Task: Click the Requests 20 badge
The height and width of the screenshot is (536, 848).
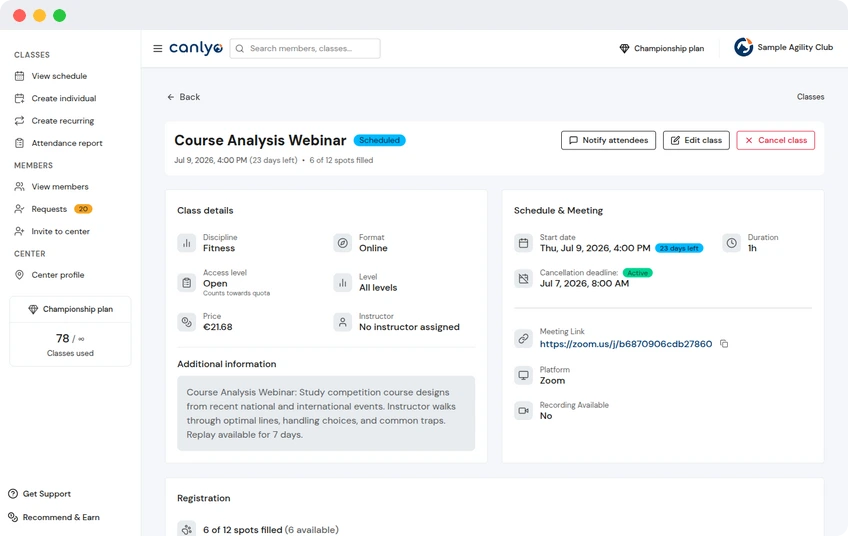Action: click(x=83, y=209)
